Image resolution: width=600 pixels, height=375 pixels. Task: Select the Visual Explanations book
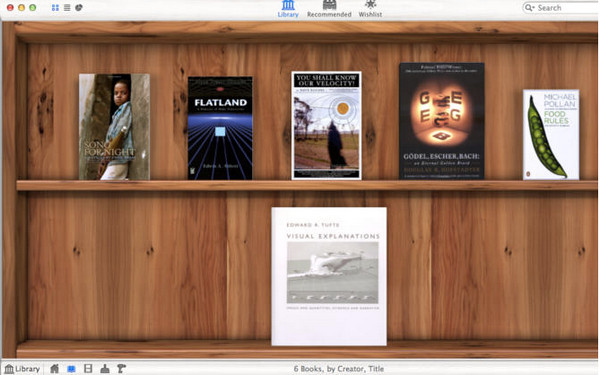[329, 276]
